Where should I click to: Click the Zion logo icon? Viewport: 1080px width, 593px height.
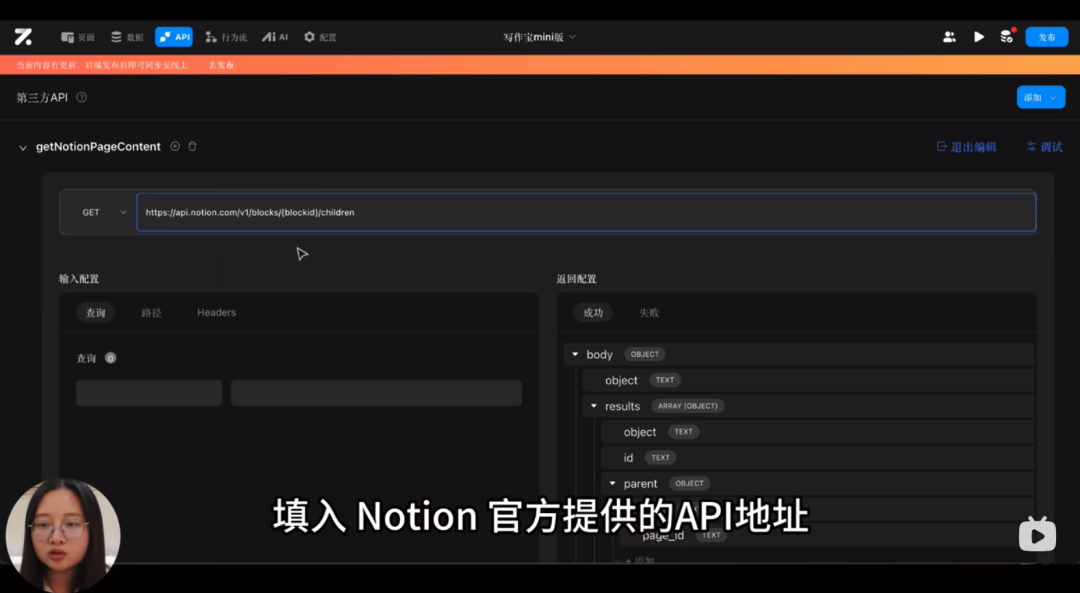pyautogui.click(x=23, y=37)
